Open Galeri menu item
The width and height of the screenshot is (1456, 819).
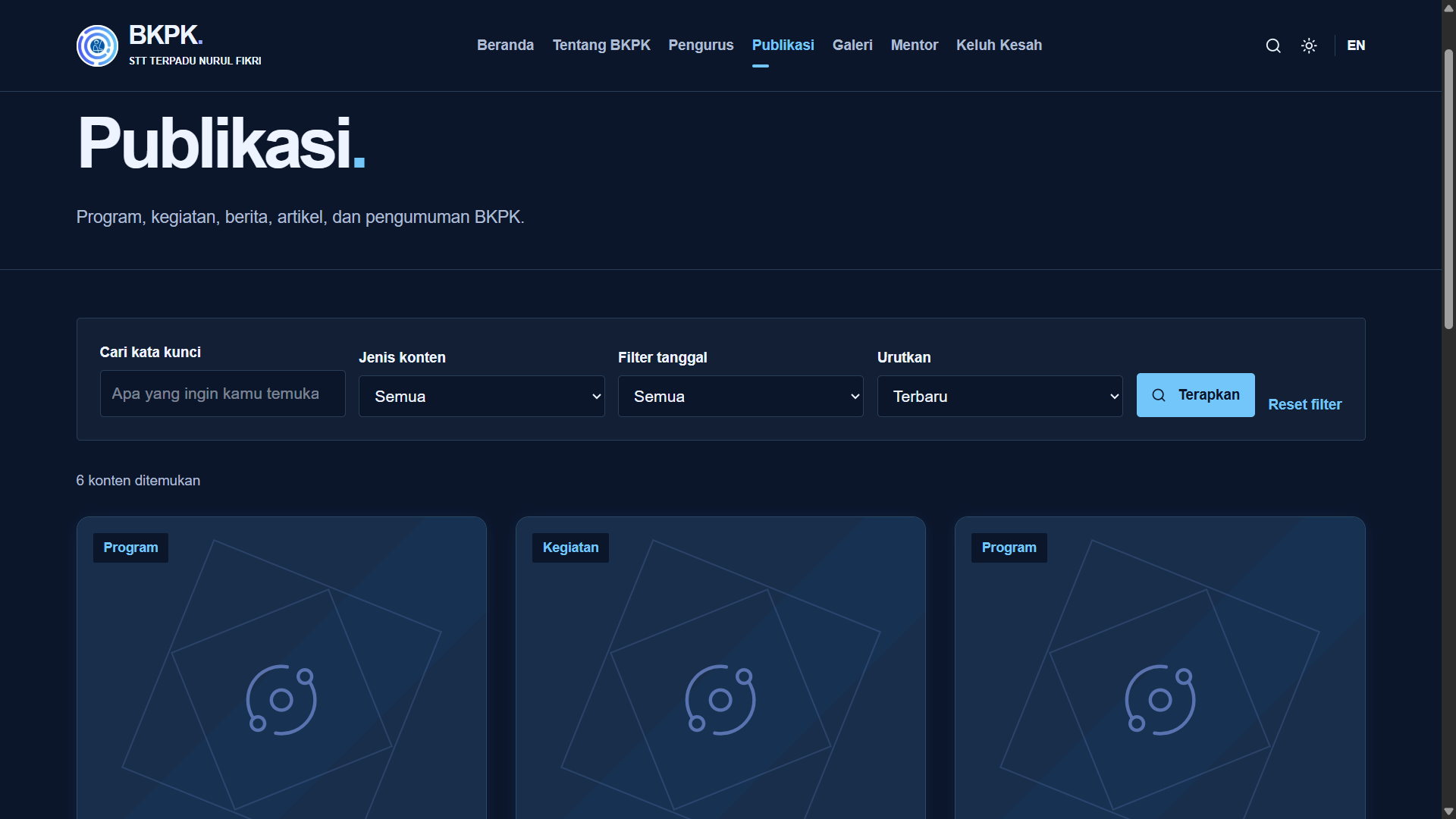[x=852, y=45]
